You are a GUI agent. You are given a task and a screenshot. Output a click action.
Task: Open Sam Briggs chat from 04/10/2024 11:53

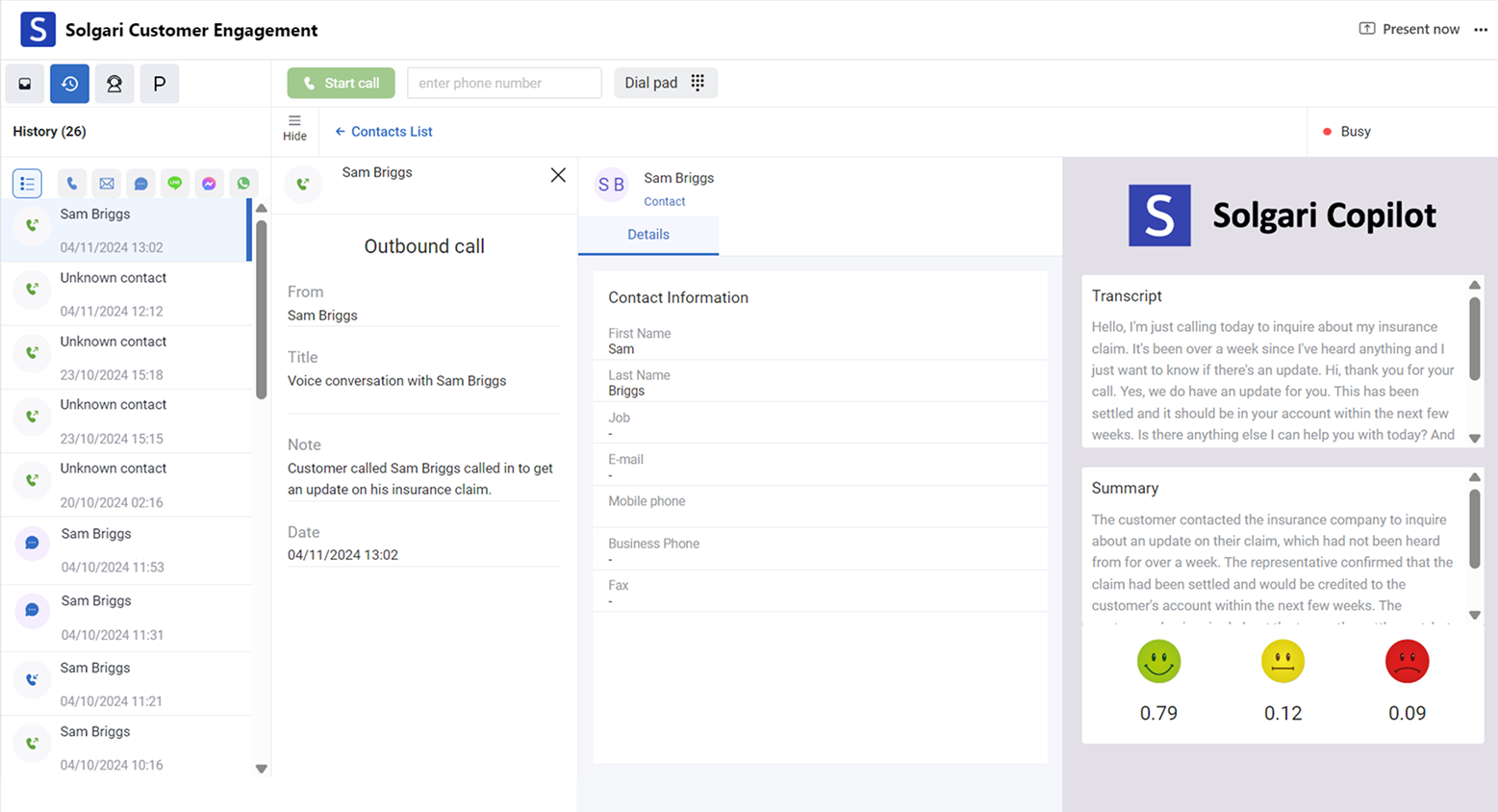[126, 550]
